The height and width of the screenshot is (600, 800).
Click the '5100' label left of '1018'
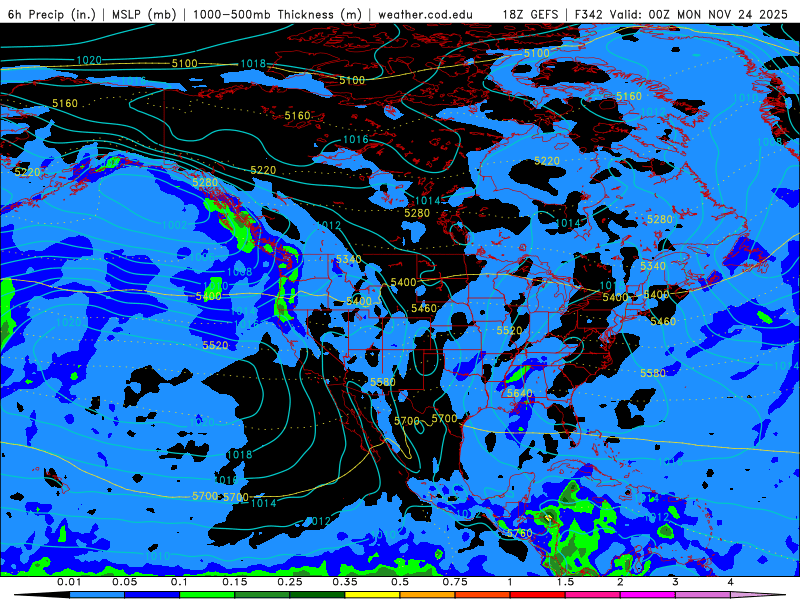point(184,63)
